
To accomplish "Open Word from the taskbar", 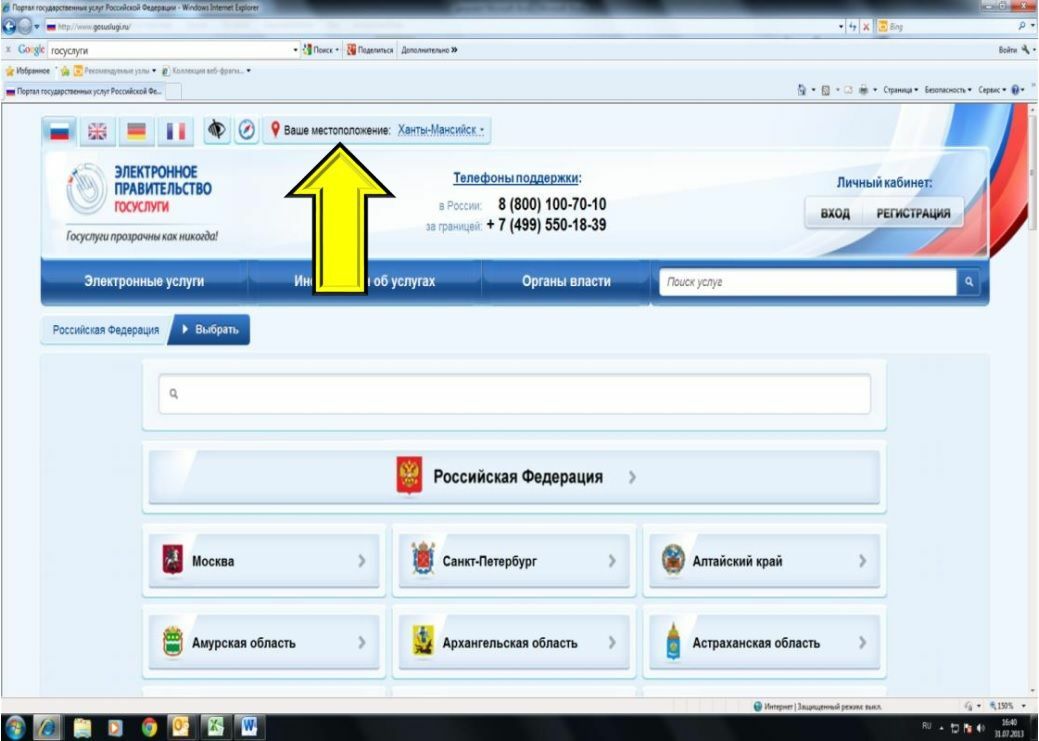I will pyautogui.click(x=248, y=727).
